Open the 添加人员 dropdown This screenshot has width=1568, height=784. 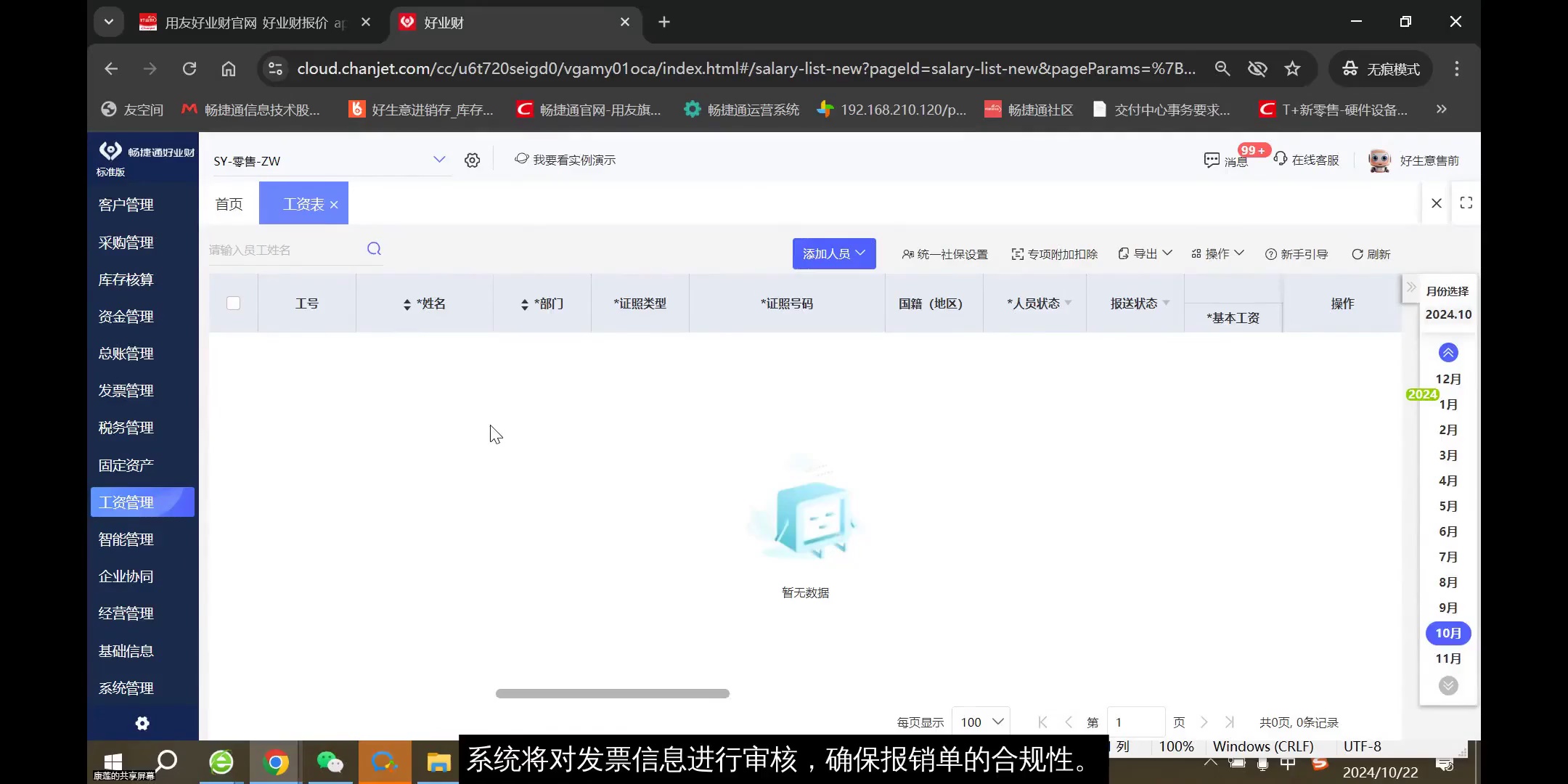click(x=833, y=253)
